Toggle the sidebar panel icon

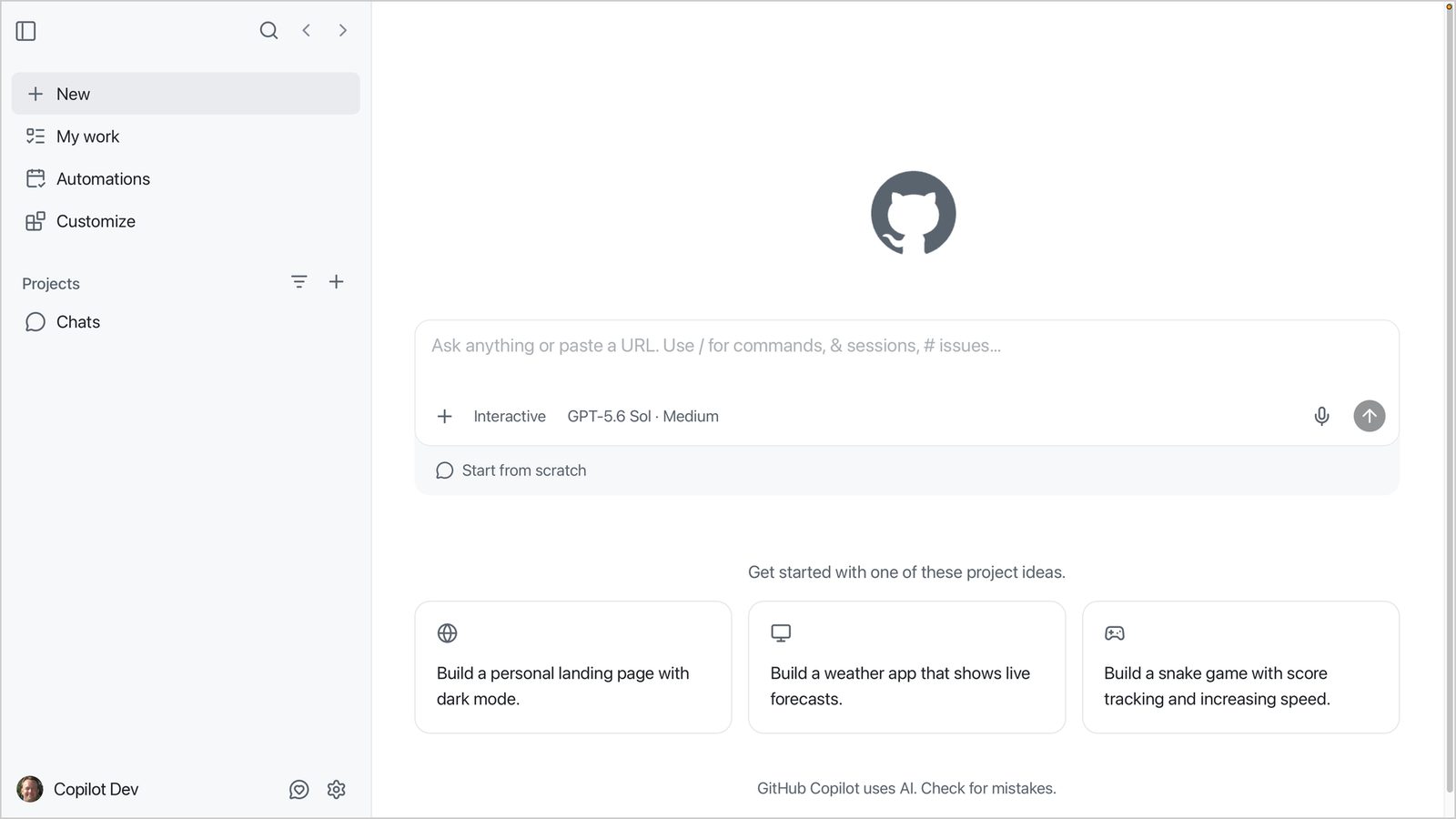pyautogui.click(x=26, y=31)
